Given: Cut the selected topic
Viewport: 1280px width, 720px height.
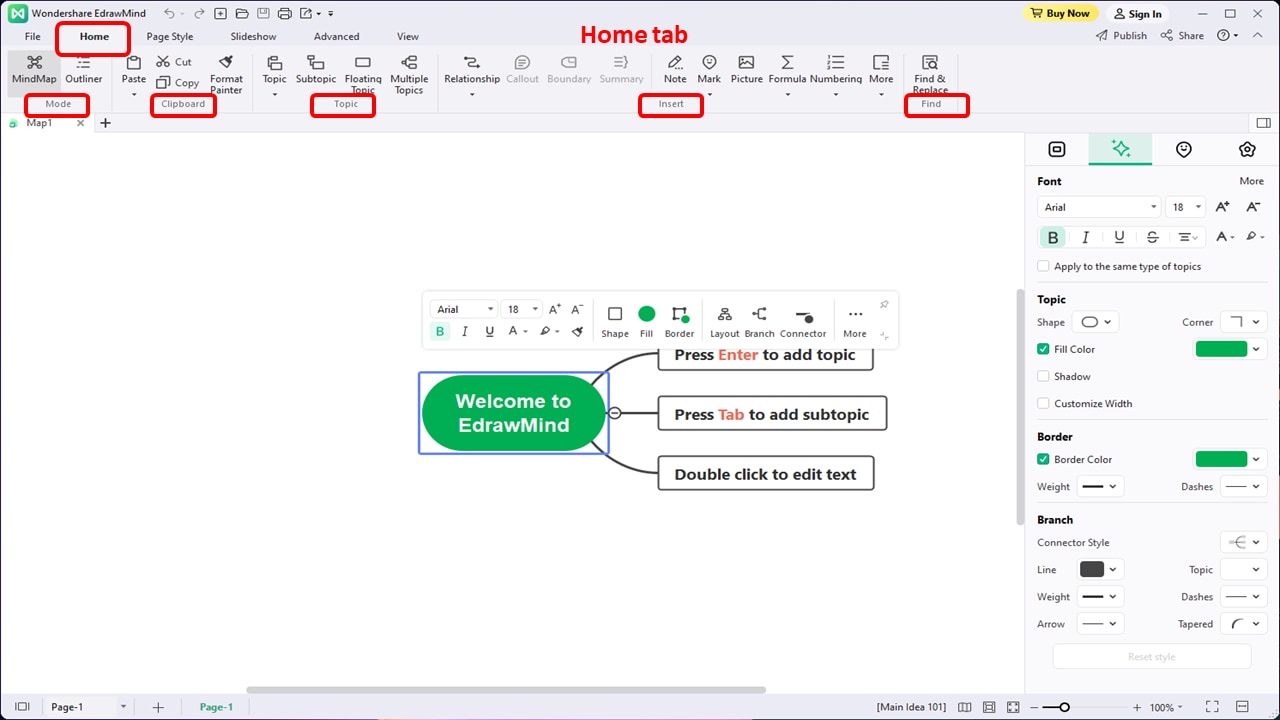Looking at the screenshot, I should [174, 62].
